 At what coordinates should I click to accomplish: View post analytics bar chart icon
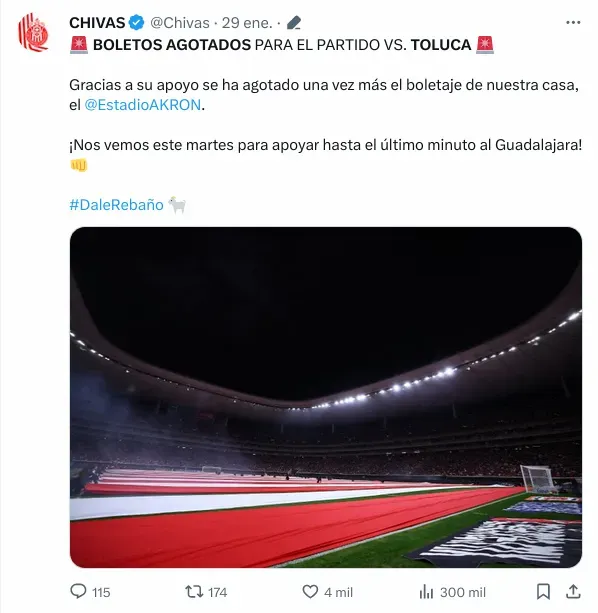426,592
